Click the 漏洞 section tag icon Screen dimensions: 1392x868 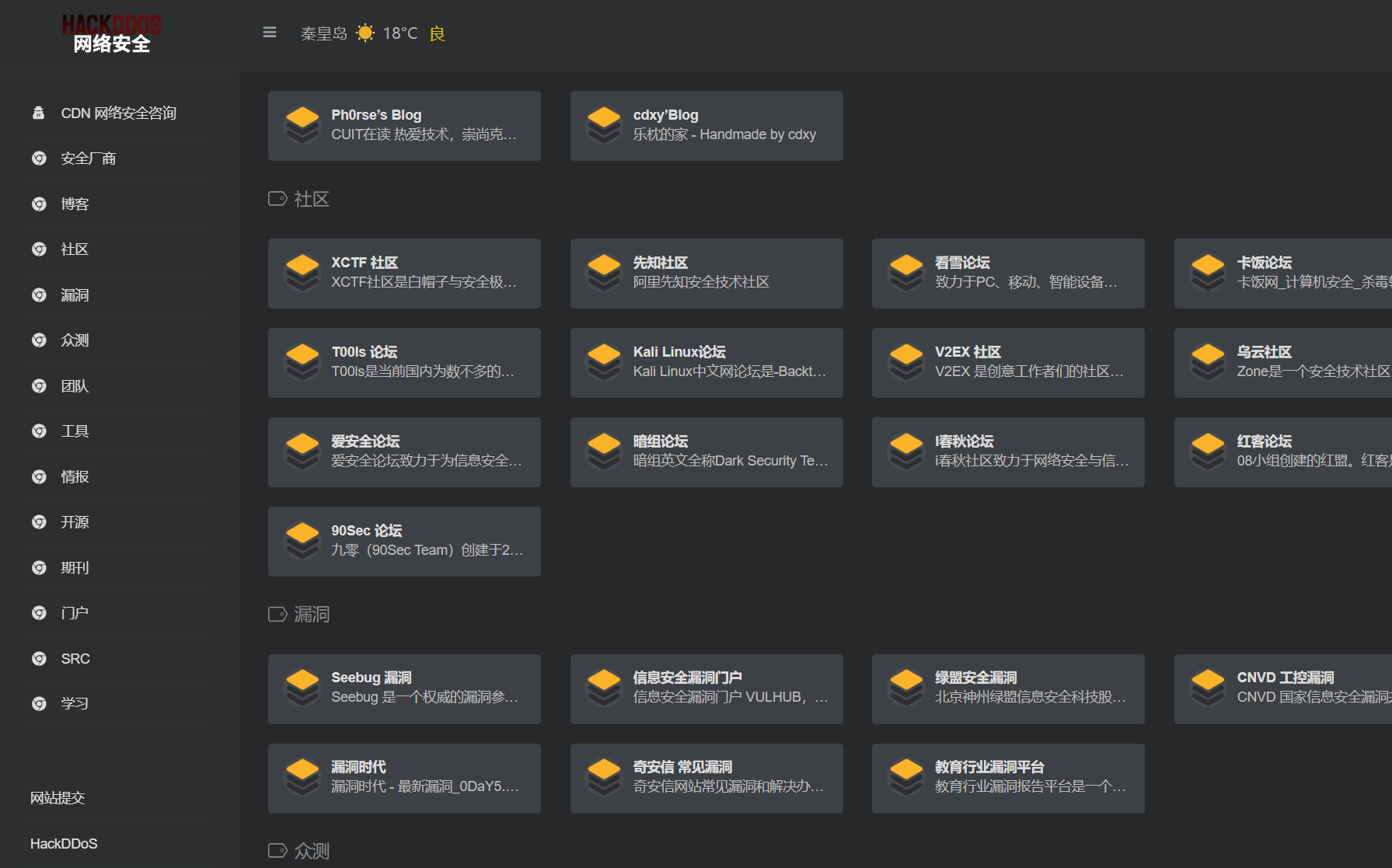coord(277,615)
